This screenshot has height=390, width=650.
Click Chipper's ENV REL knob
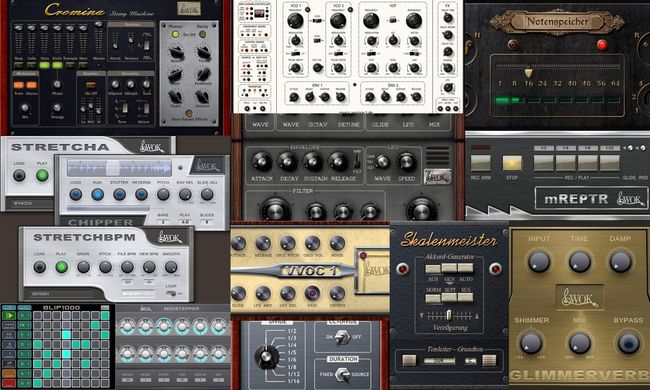point(185,194)
